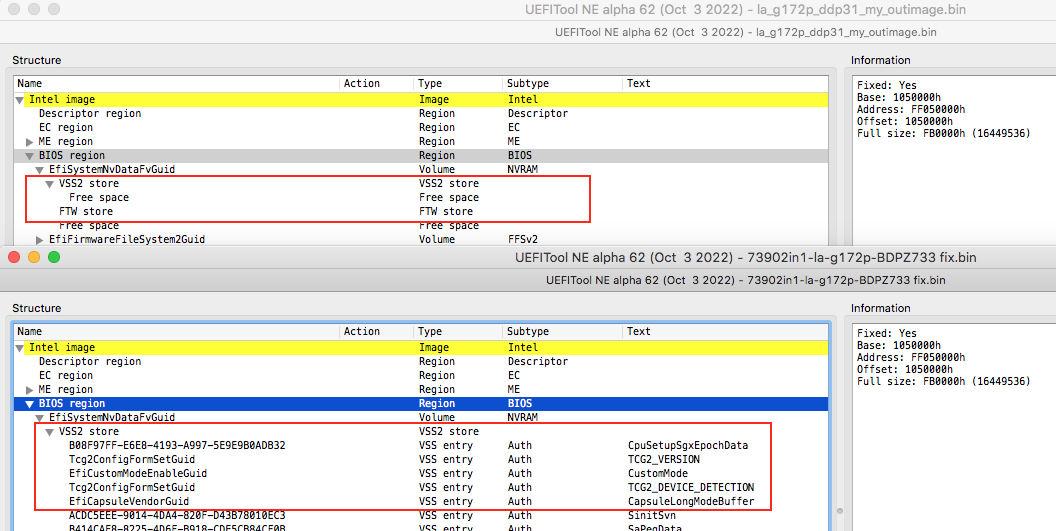Select EfiCustomModeEnableGuid entry

click(422, 474)
